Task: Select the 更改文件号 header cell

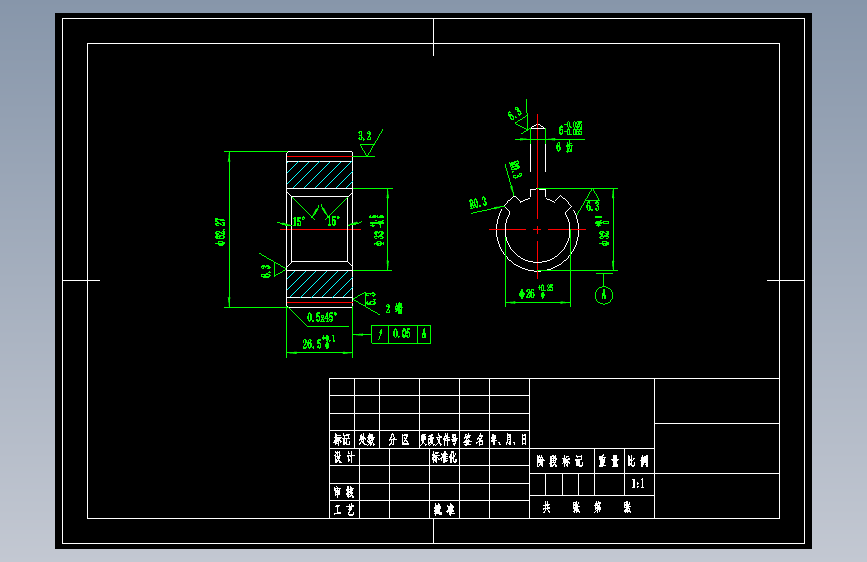Action: click(440, 440)
